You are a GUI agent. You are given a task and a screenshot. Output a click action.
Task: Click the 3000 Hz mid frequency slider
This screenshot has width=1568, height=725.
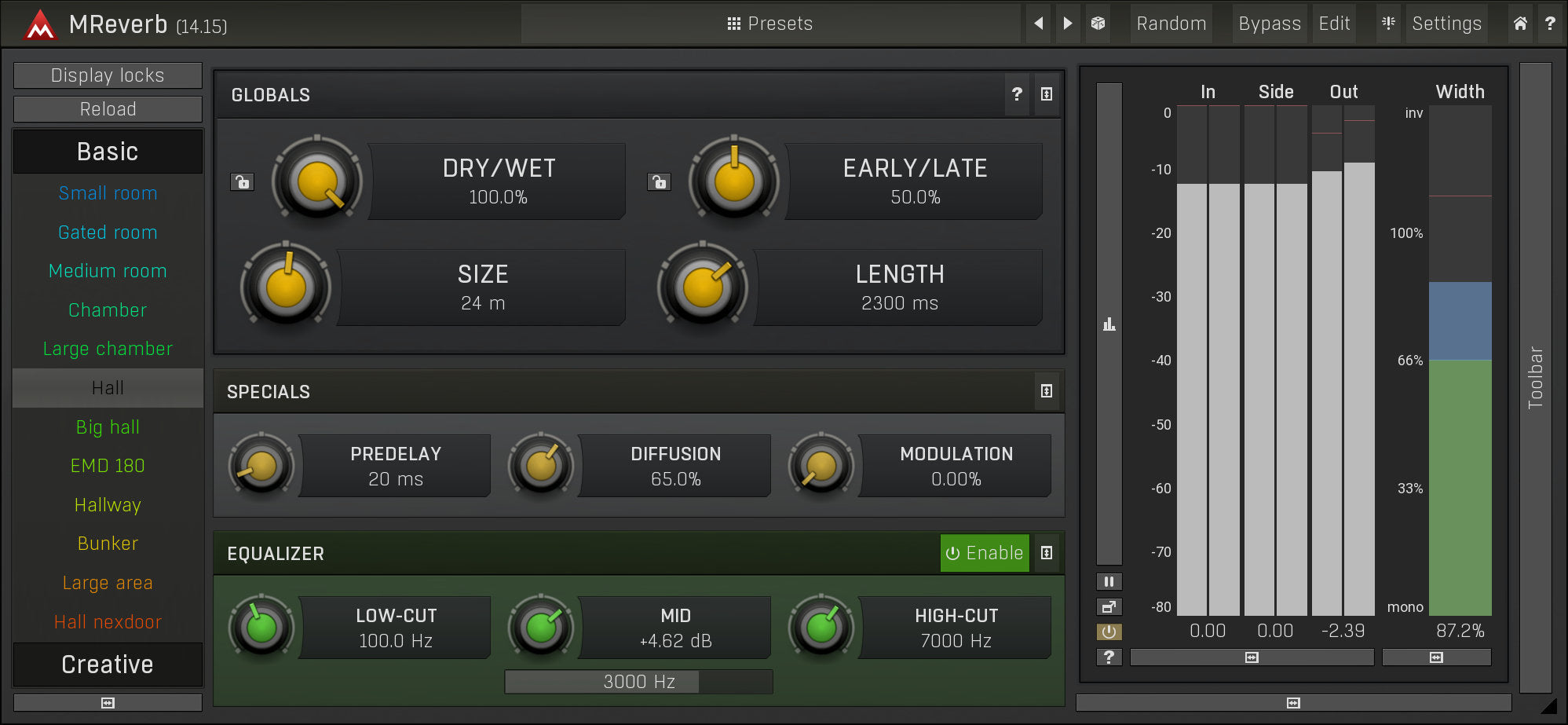[x=638, y=682]
